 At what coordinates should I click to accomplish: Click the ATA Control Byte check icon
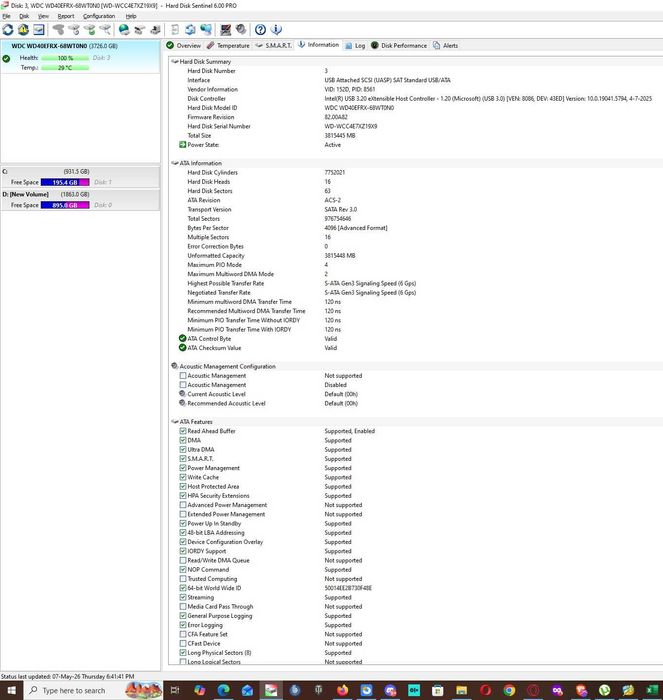(x=182, y=338)
